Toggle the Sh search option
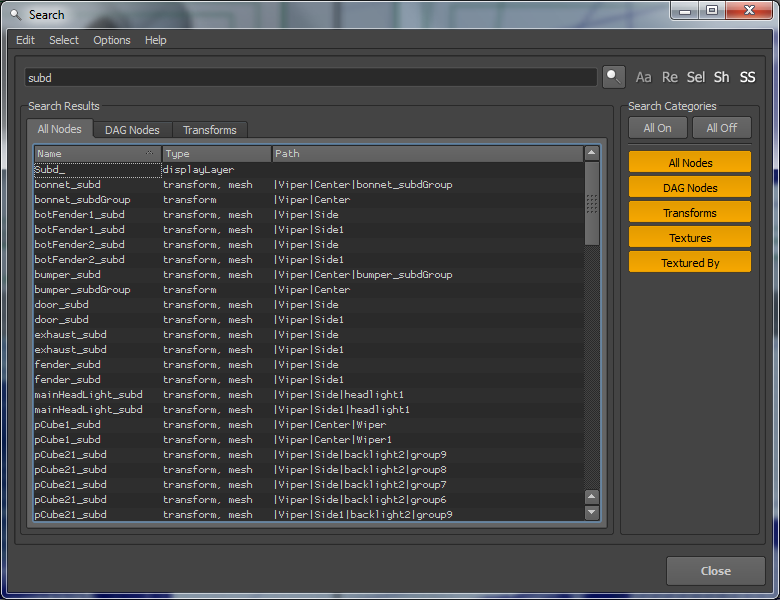This screenshot has height=600, width=780. pyautogui.click(x=721, y=77)
